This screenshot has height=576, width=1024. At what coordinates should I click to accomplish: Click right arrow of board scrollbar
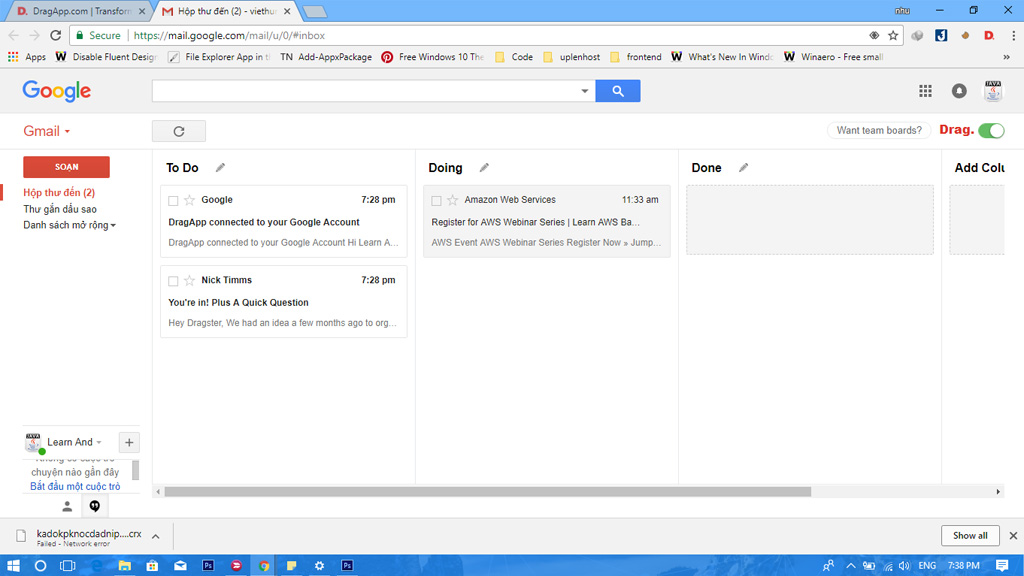pos(998,492)
